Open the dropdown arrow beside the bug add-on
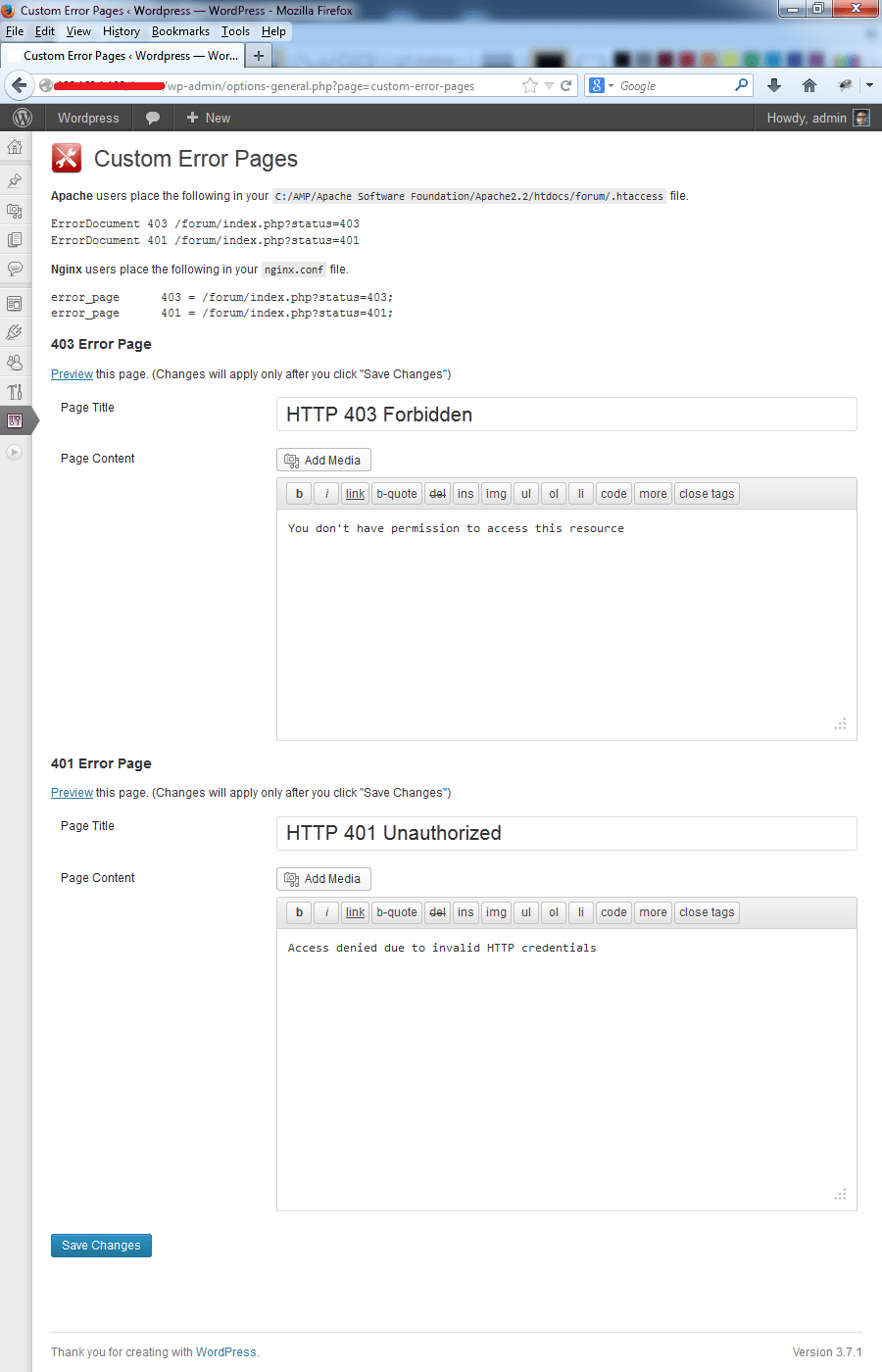Image resolution: width=882 pixels, height=1372 pixels. pyautogui.click(x=869, y=85)
